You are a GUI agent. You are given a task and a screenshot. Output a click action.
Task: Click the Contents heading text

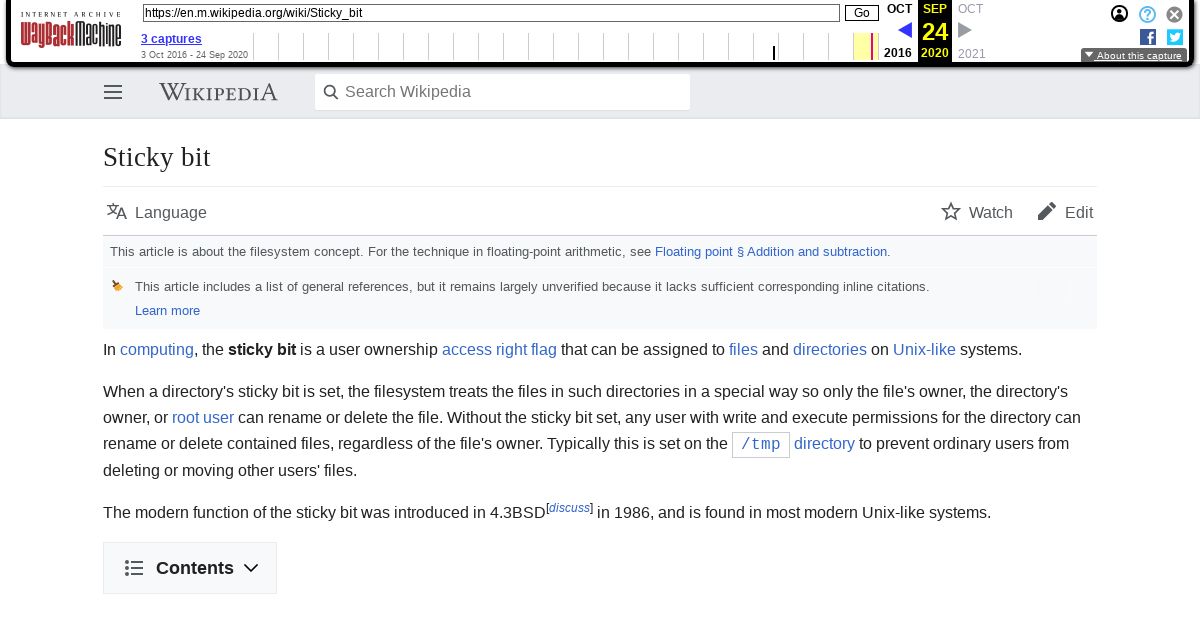pos(195,568)
